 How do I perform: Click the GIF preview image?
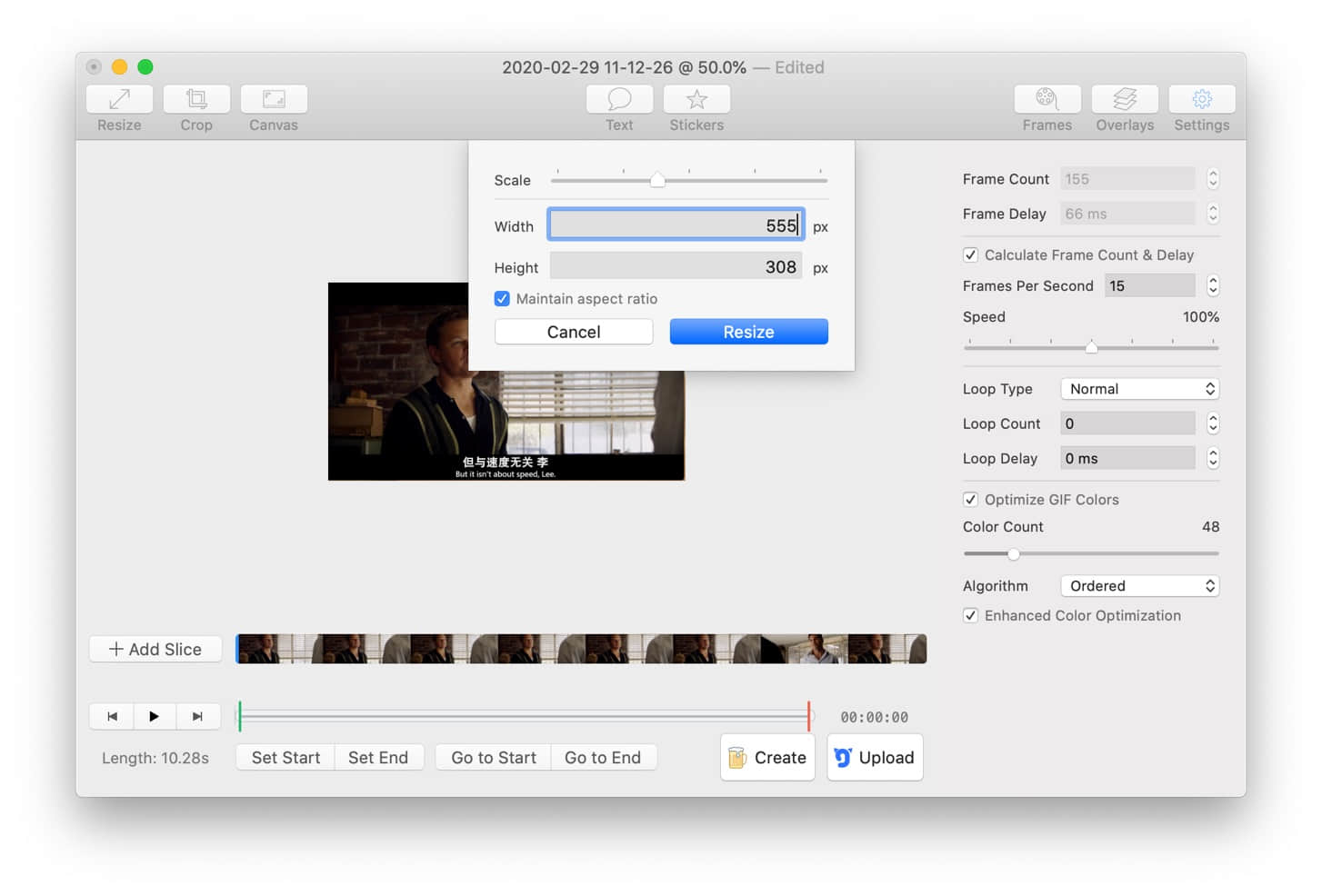pos(506,382)
